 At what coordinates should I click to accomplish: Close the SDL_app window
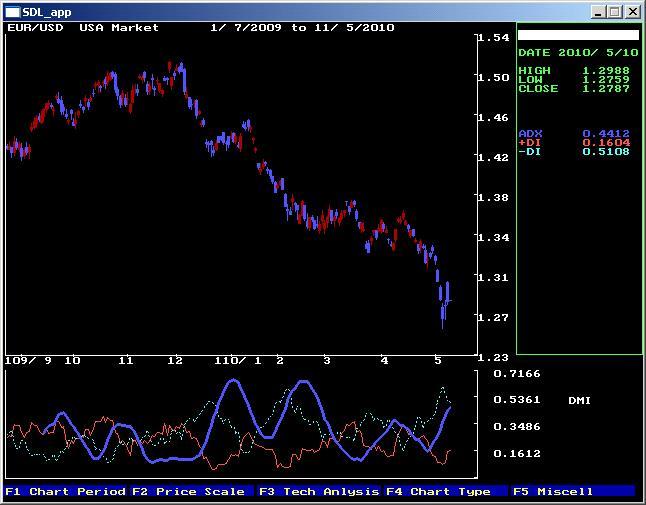pyautogui.click(x=632, y=12)
